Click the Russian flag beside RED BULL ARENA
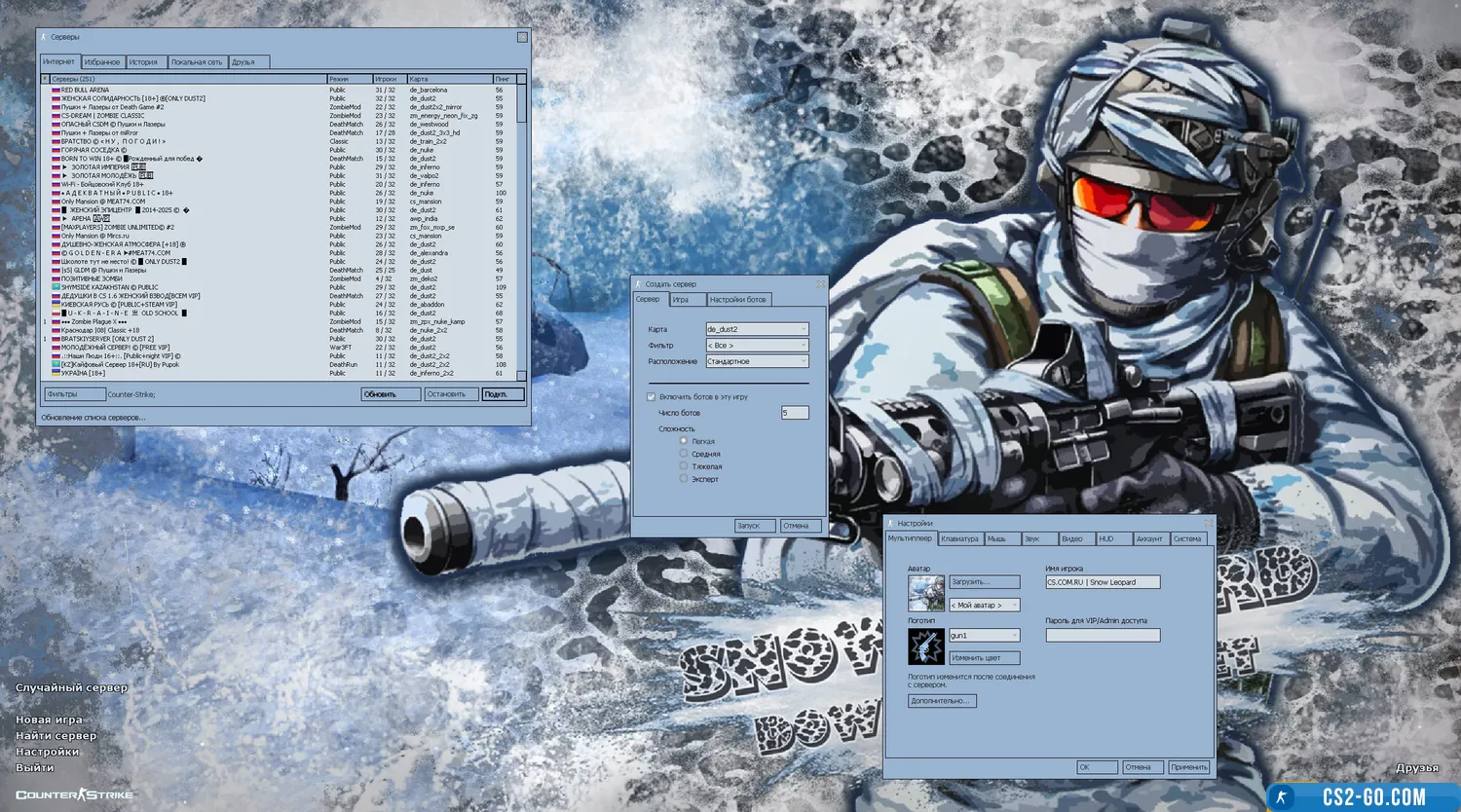 click(56, 90)
